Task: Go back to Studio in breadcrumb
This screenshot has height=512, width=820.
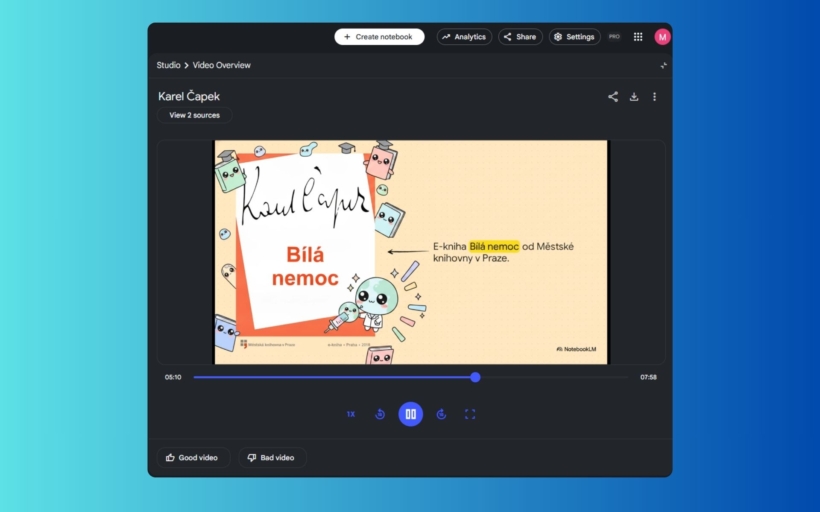Action: (168, 65)
